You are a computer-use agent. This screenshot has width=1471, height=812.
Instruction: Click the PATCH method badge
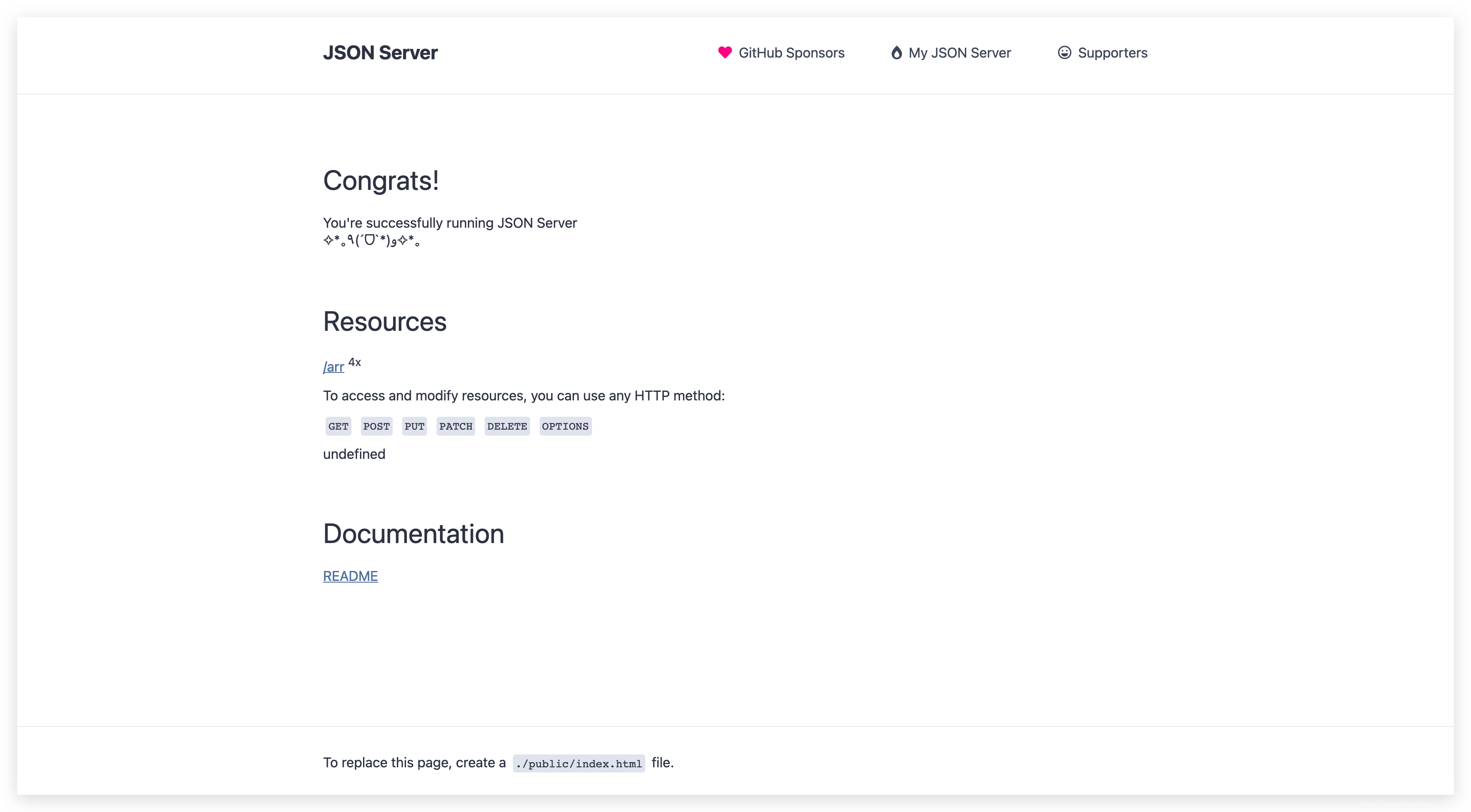(x=456, y=426)
